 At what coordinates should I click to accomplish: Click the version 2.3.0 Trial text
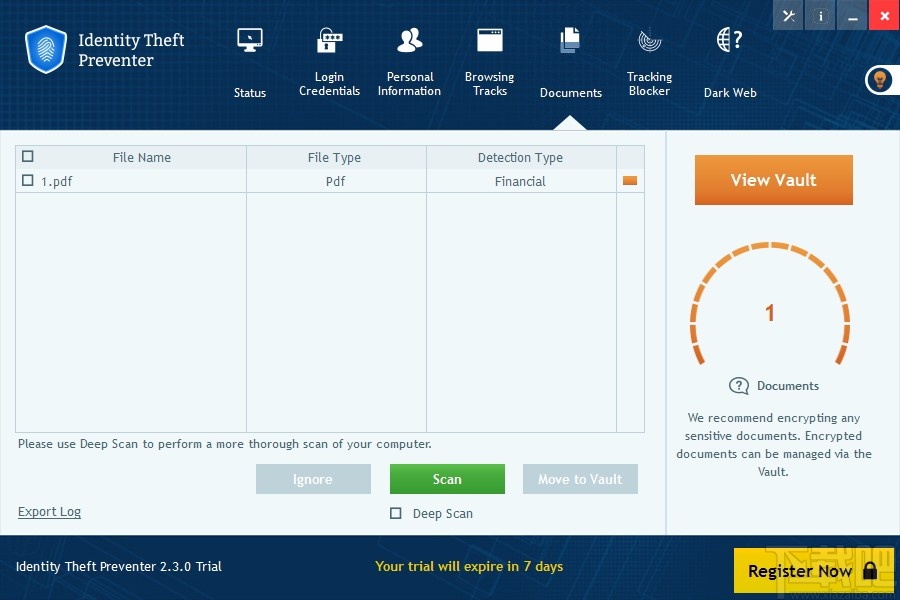118,566
